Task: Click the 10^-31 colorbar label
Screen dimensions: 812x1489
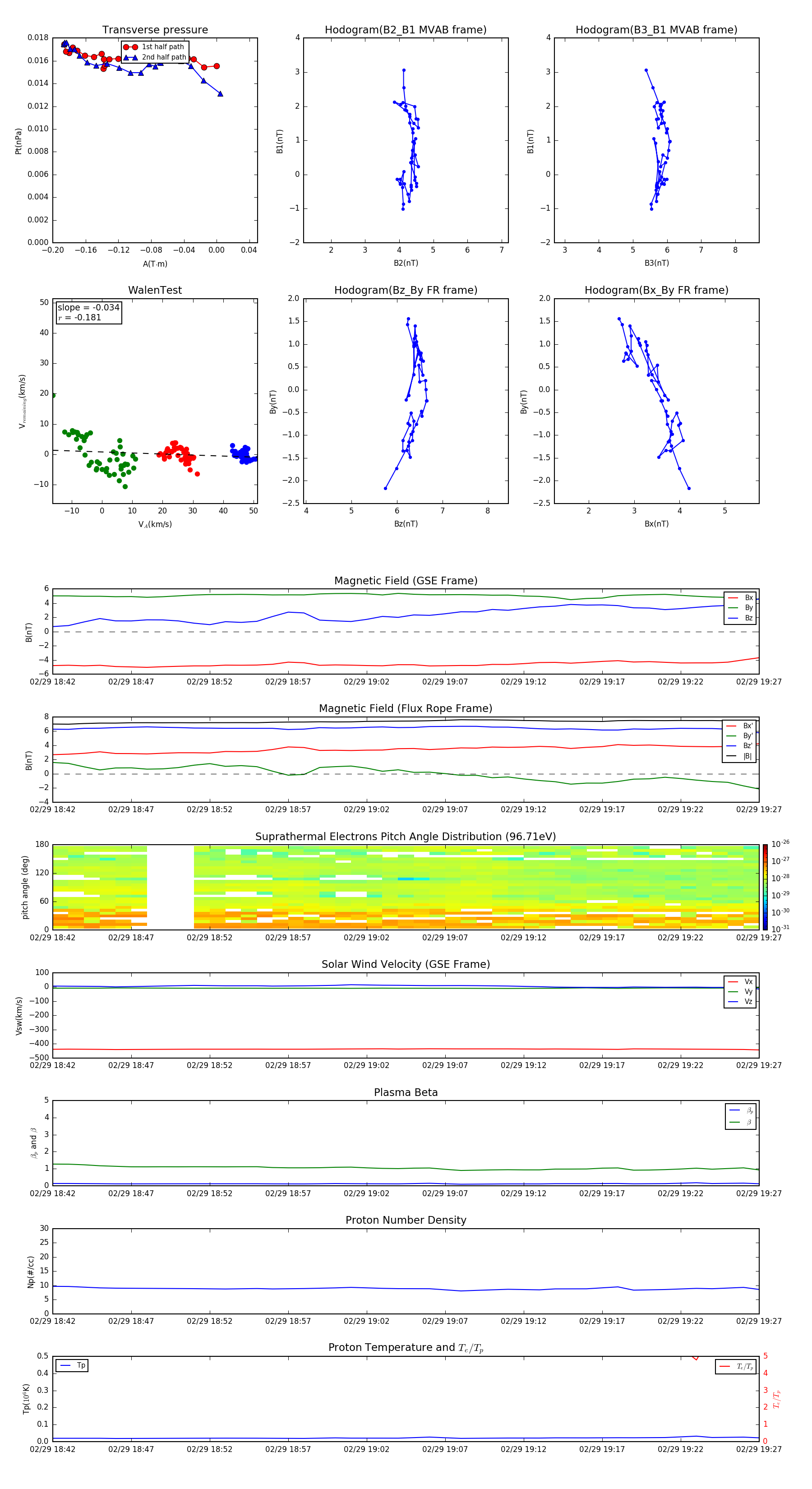Action: click(x=780, y=929)
